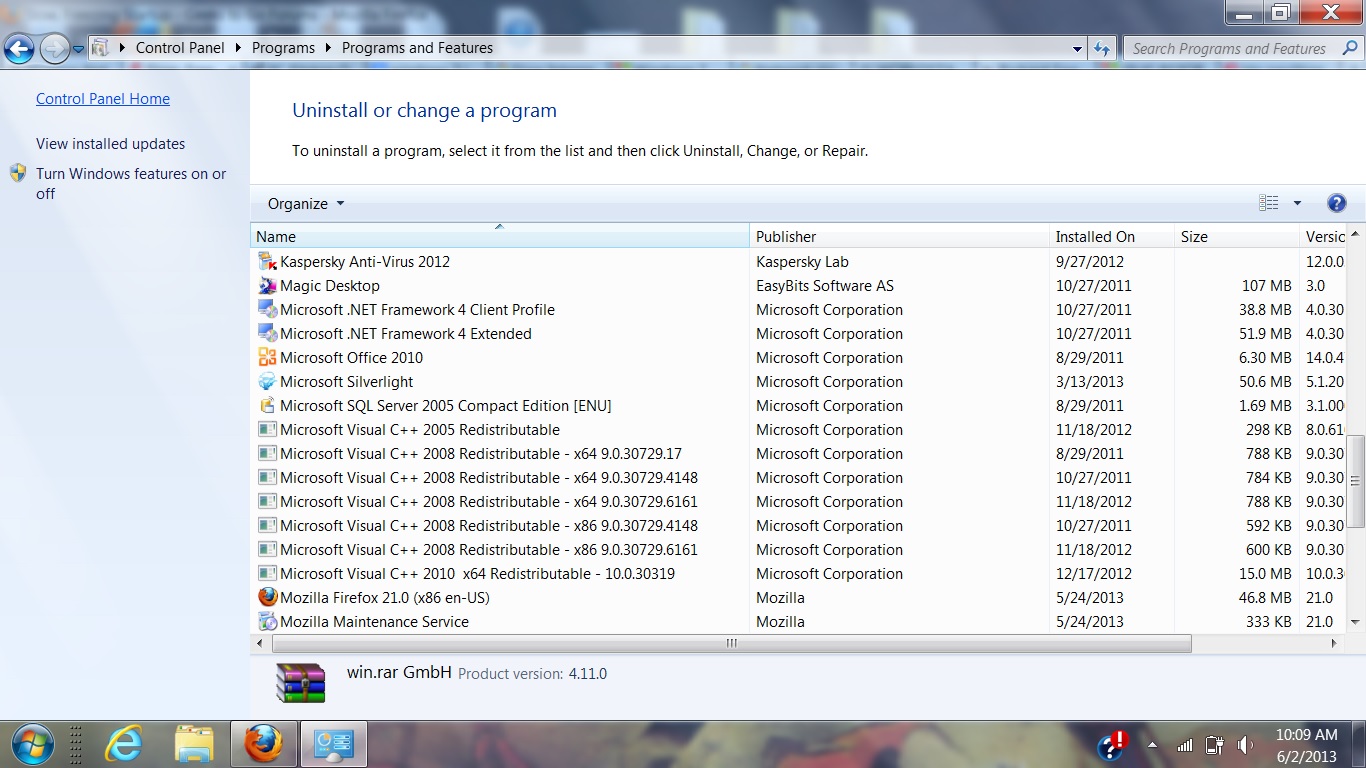Sort the list by Installed On column

[x=1112, y=237]
